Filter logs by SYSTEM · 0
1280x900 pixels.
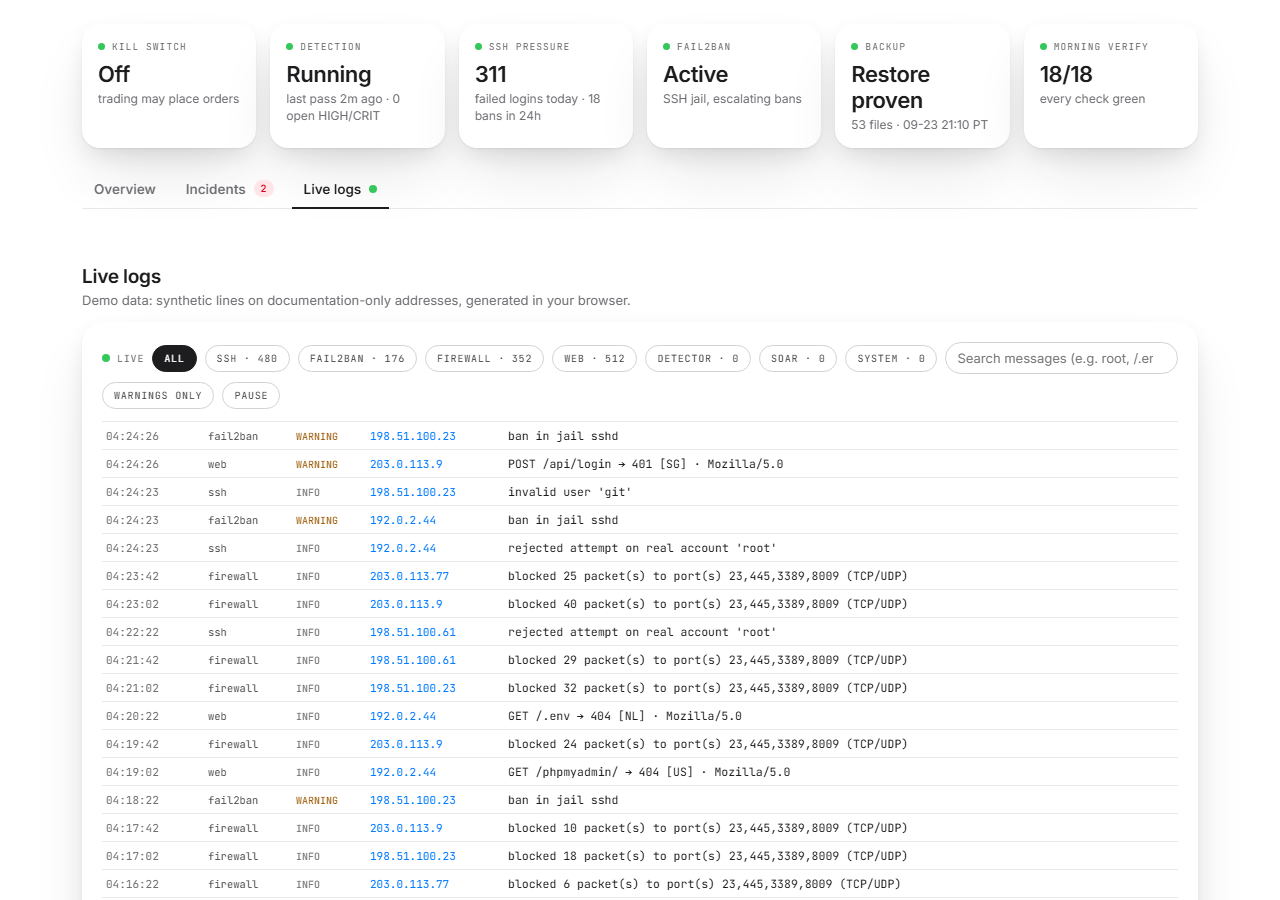coord(891,358)
